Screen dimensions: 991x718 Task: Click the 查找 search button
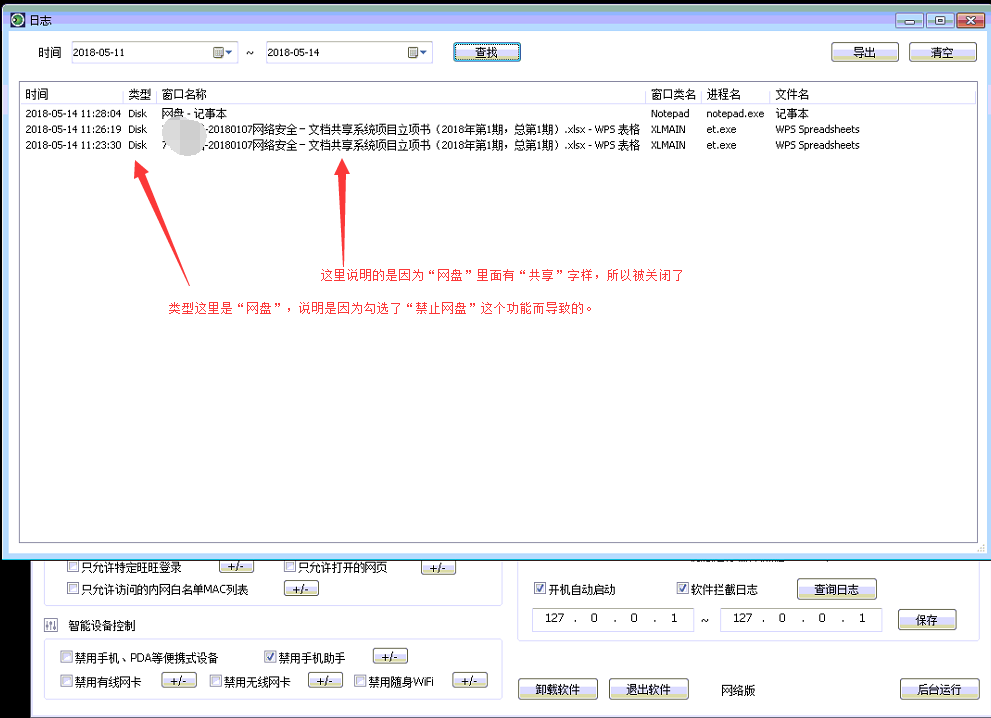click(486, 53)
